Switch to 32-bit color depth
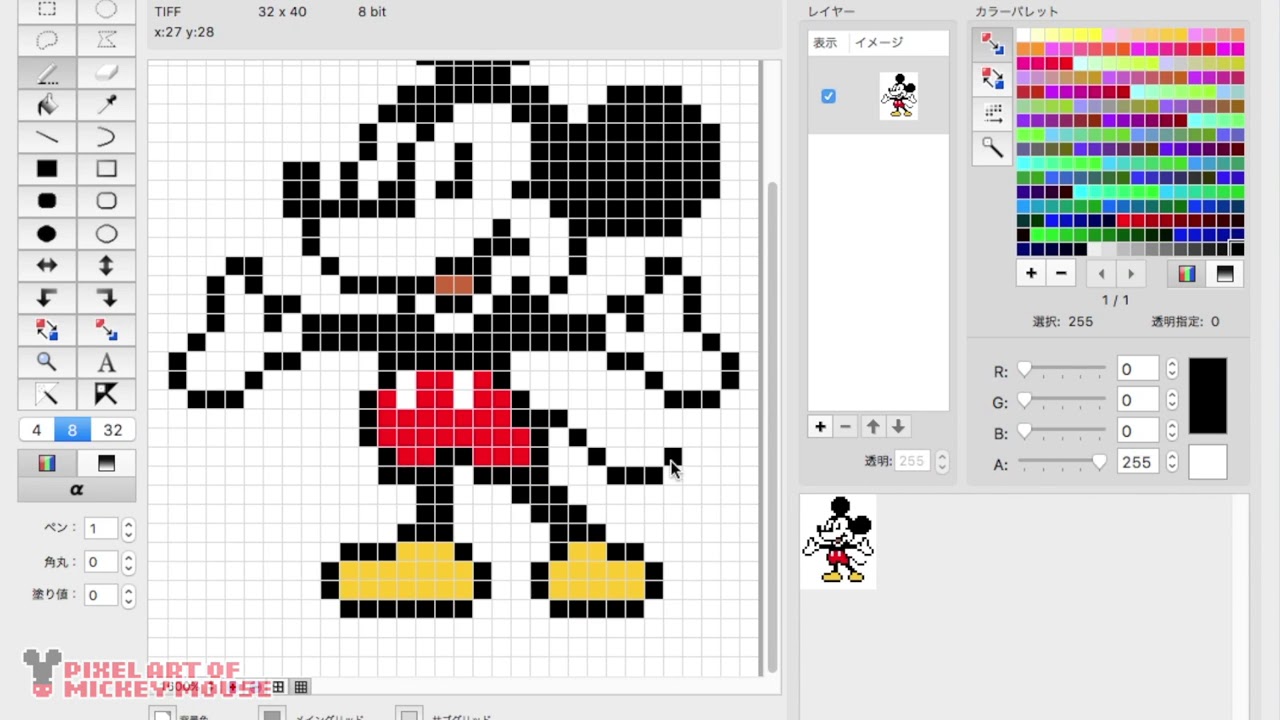 [113, 430]
